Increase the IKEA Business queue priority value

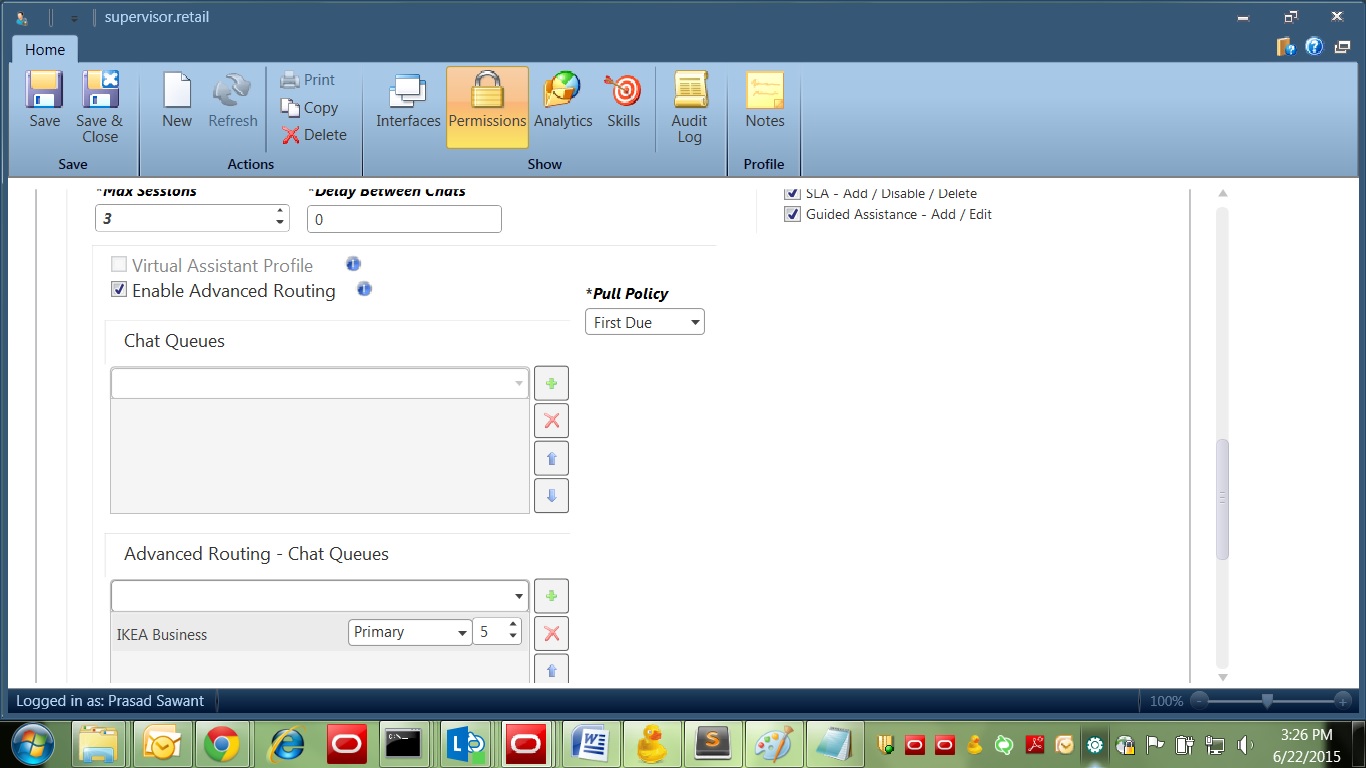[x=513, y=626]
